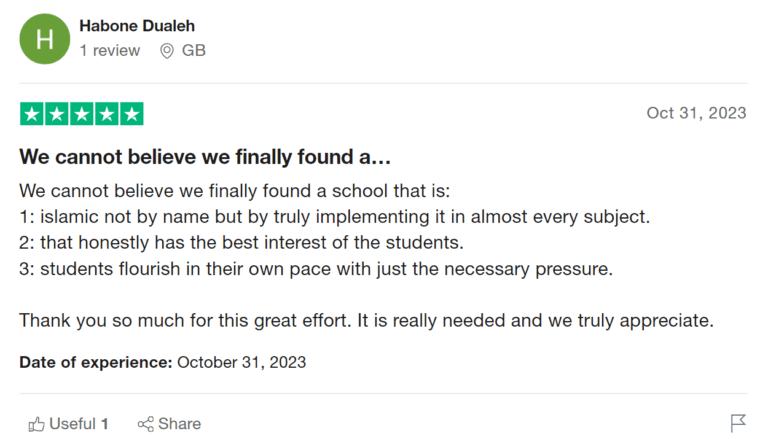Click the share network icon

click(146, 424)
